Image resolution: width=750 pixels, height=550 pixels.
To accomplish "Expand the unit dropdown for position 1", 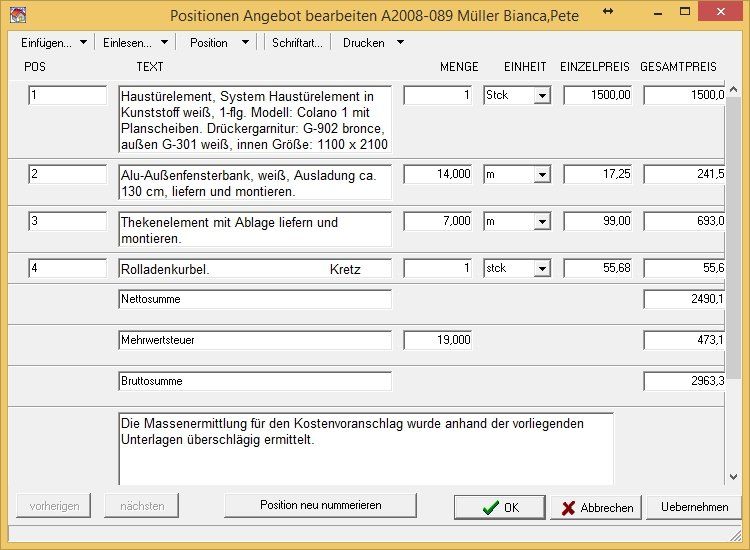I will point(542,96).
